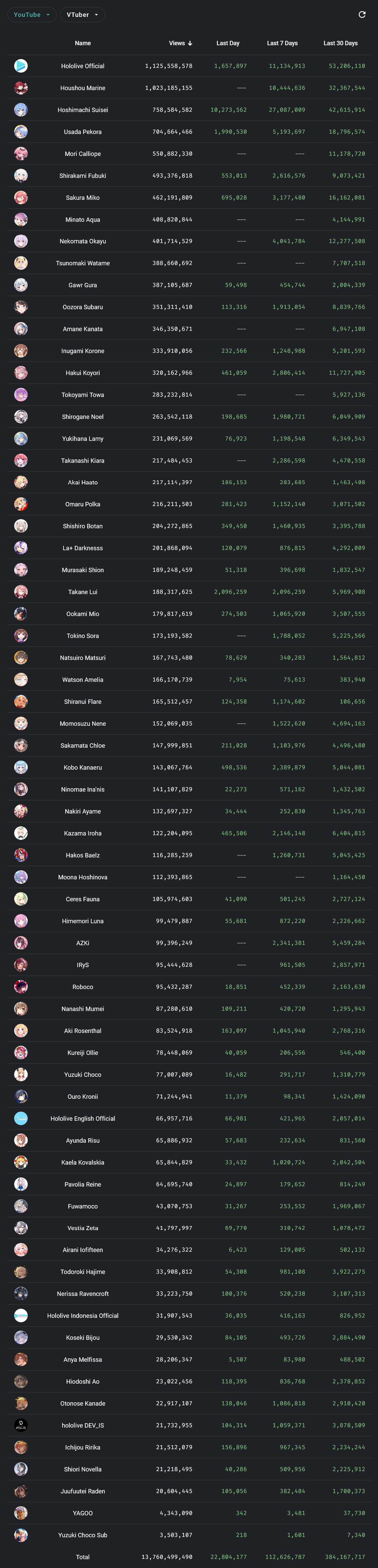Click the hololive DEV_IS black logo avatar

[21, 1425]
